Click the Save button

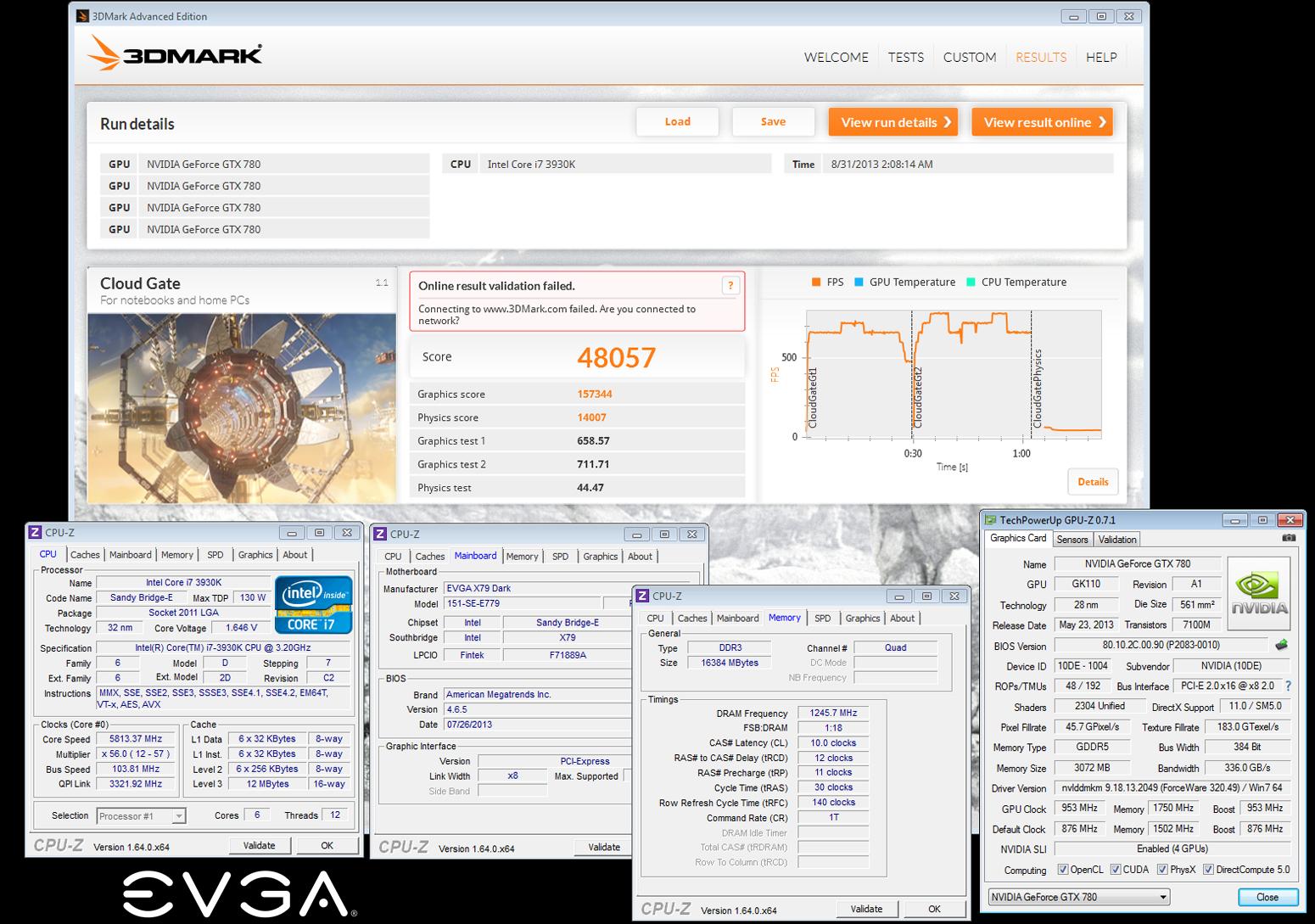(773, 121)
